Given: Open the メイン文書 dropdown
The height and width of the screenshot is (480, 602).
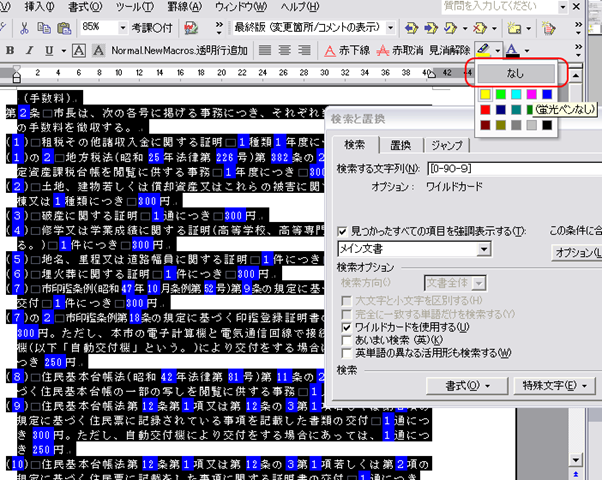Looking at the screenshot, I should pyautogui.click(x=484, y=249).
